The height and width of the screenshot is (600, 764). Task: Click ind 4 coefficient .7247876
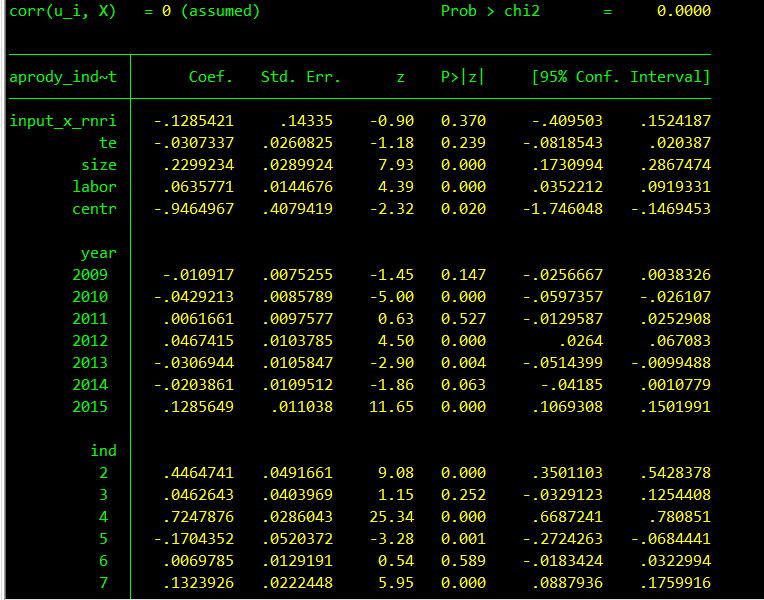[198, 517]
